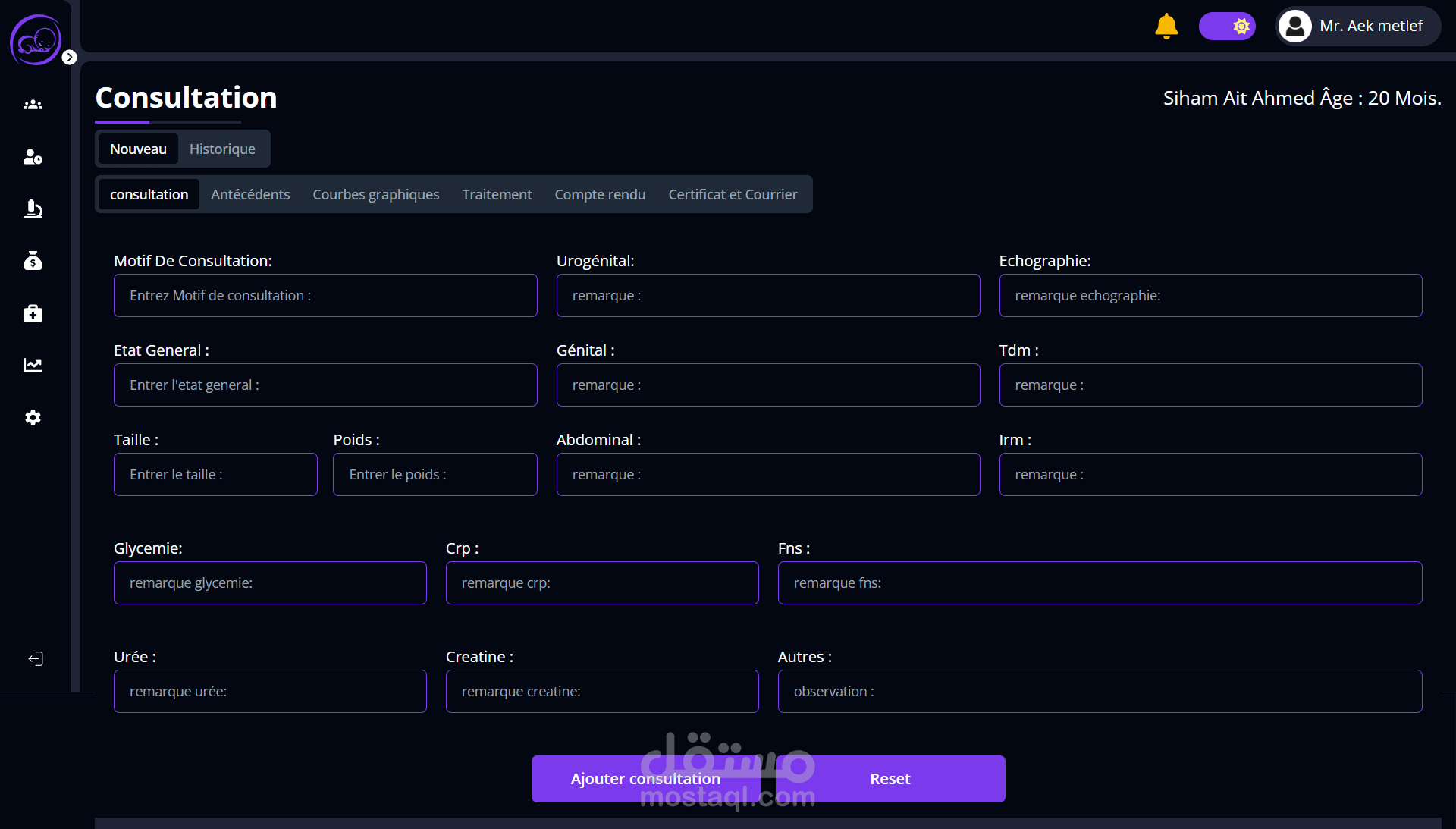Screen dimensions: 1456x829
Task: Click the notification bell icon
Action: [x=1166, y=26]
